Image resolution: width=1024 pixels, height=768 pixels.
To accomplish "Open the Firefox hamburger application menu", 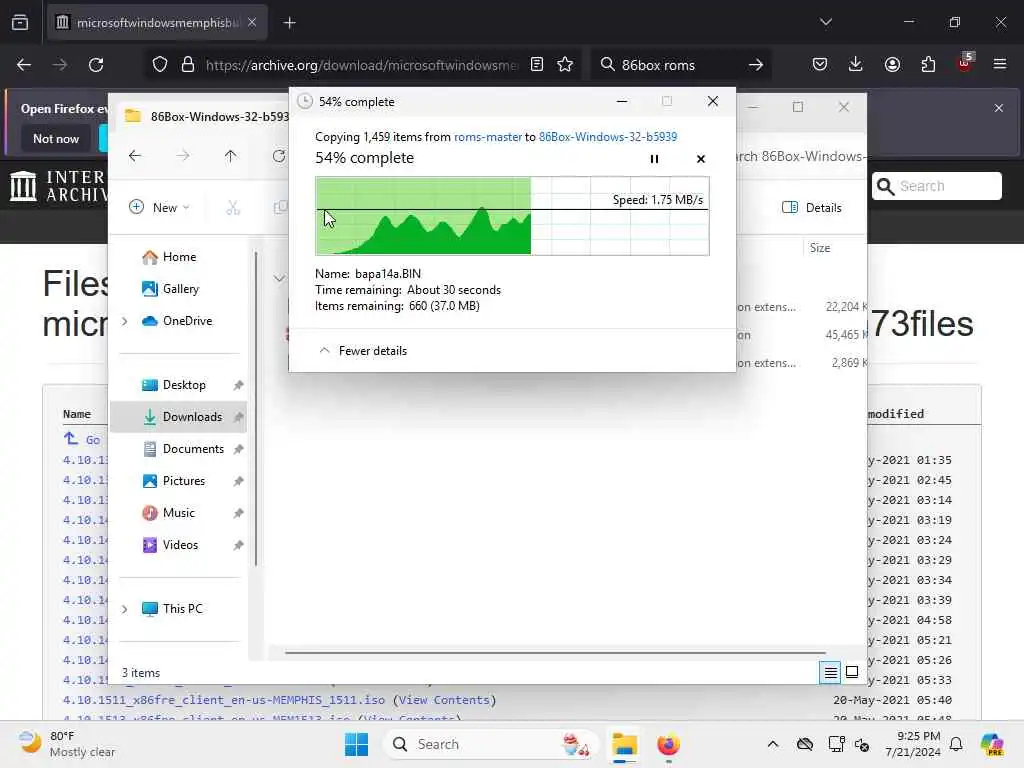I will 1000,64.
